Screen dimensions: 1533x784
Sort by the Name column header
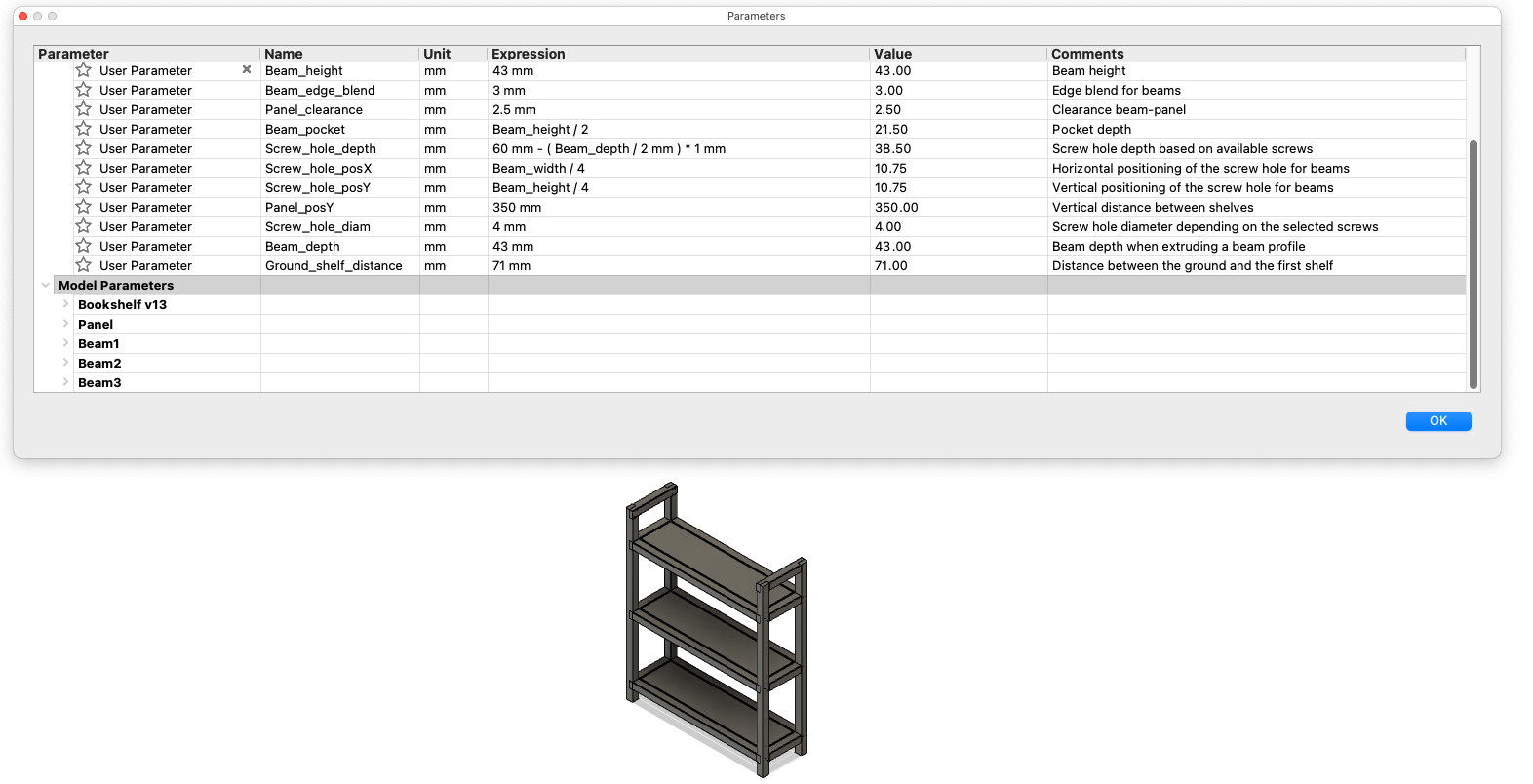(340, 54)
